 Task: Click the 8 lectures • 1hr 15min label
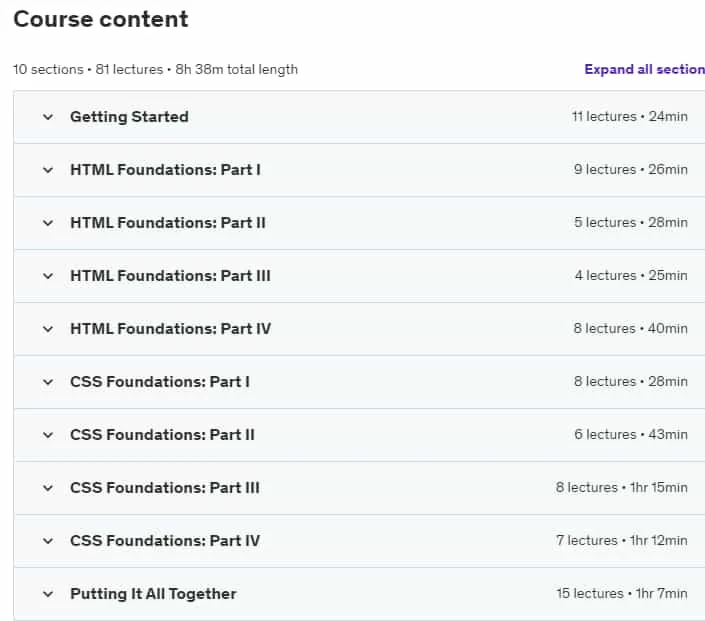(621, 487)
